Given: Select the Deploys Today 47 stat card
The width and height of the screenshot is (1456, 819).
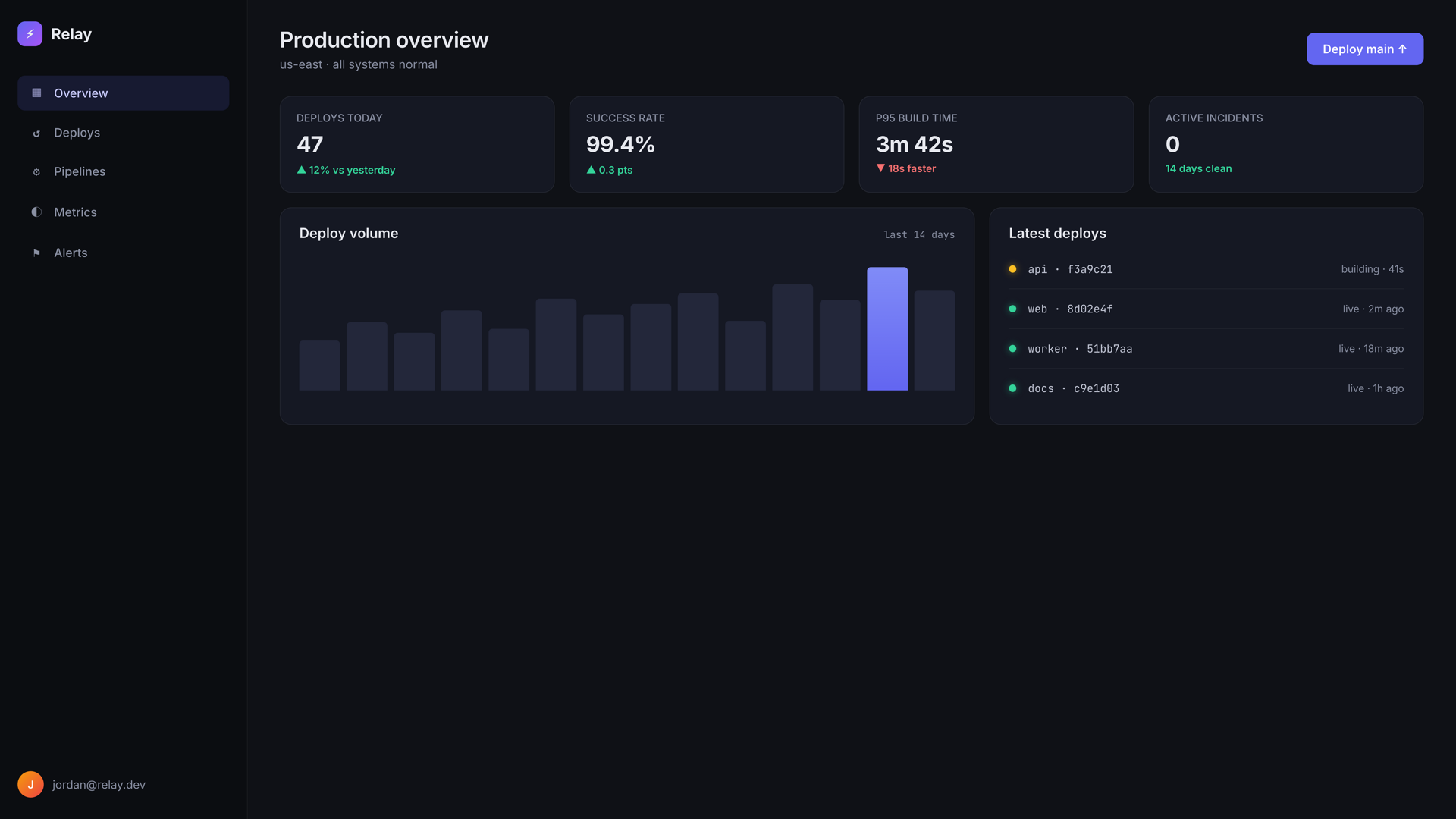Looking at the screenshot, I should pyautogui.click(x=417, y=144).
